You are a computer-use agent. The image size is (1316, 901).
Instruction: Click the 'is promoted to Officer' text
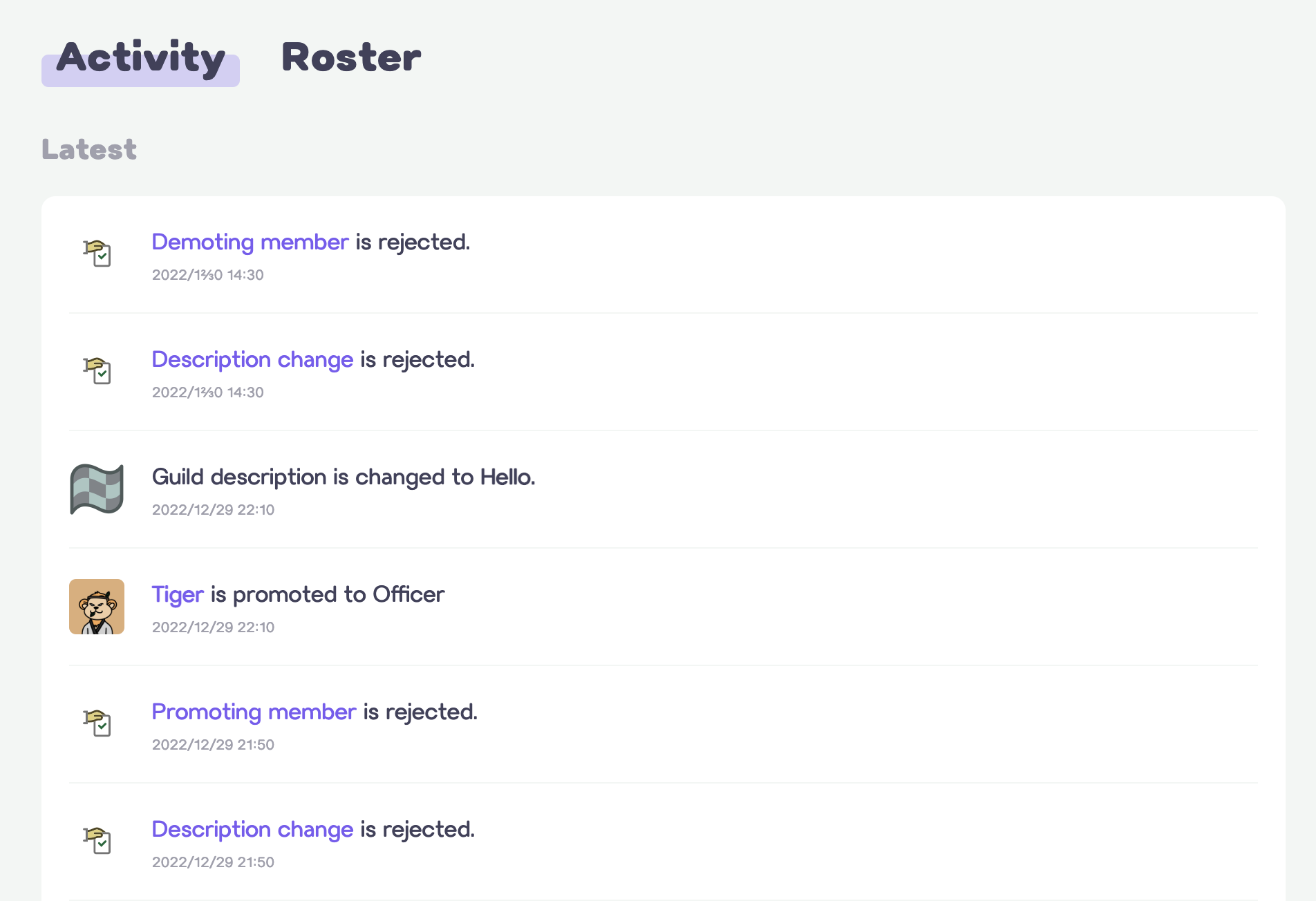(x=328, y=595)
